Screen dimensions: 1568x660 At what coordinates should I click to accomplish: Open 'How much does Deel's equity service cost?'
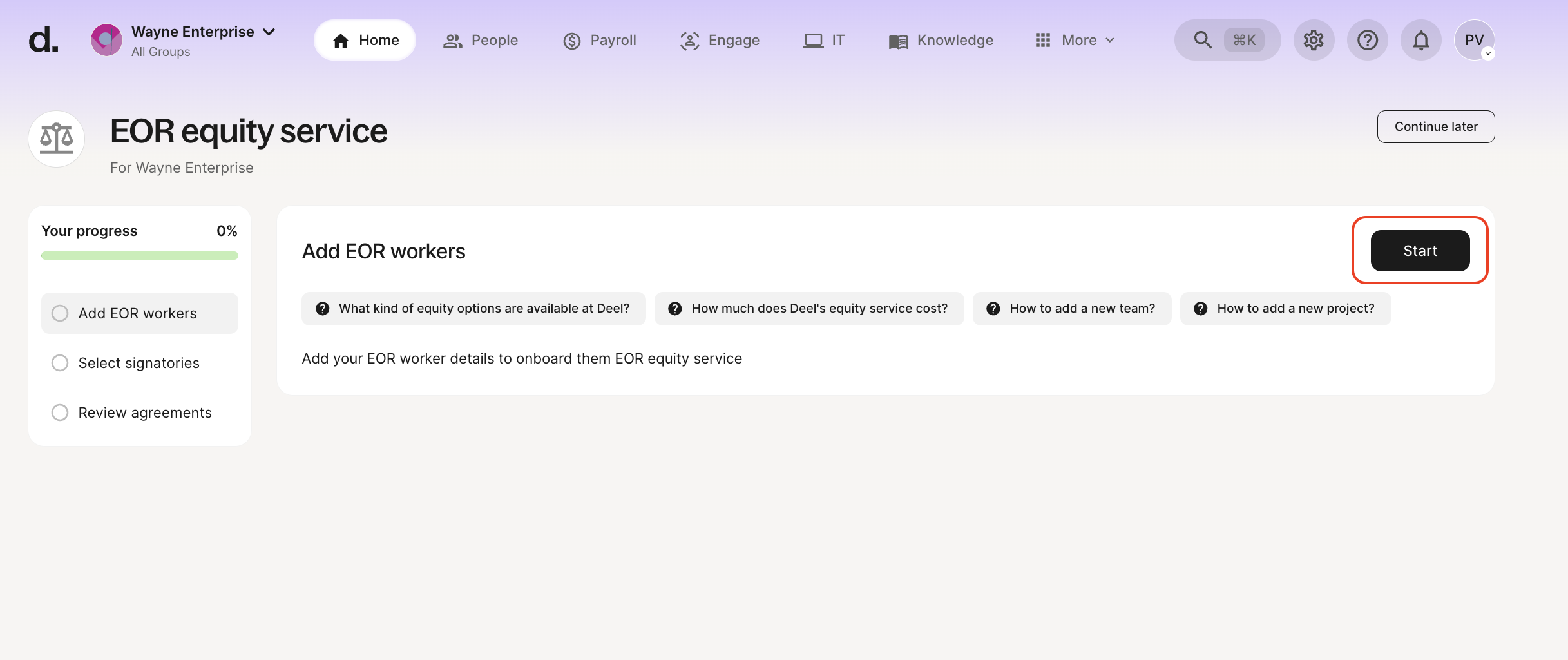(809, 309)
